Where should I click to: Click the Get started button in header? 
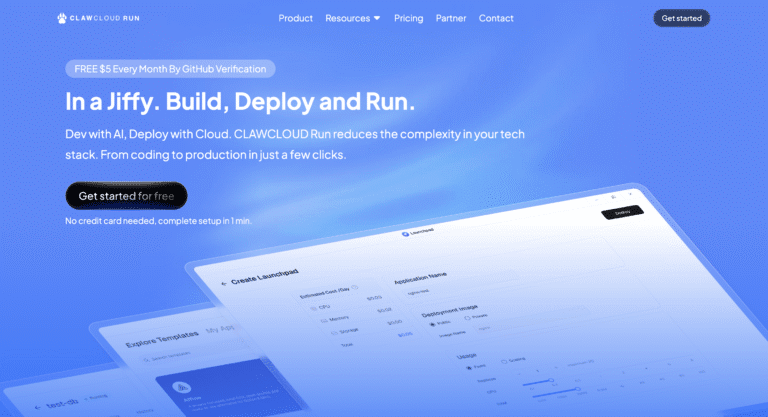[x=681, y=18]
